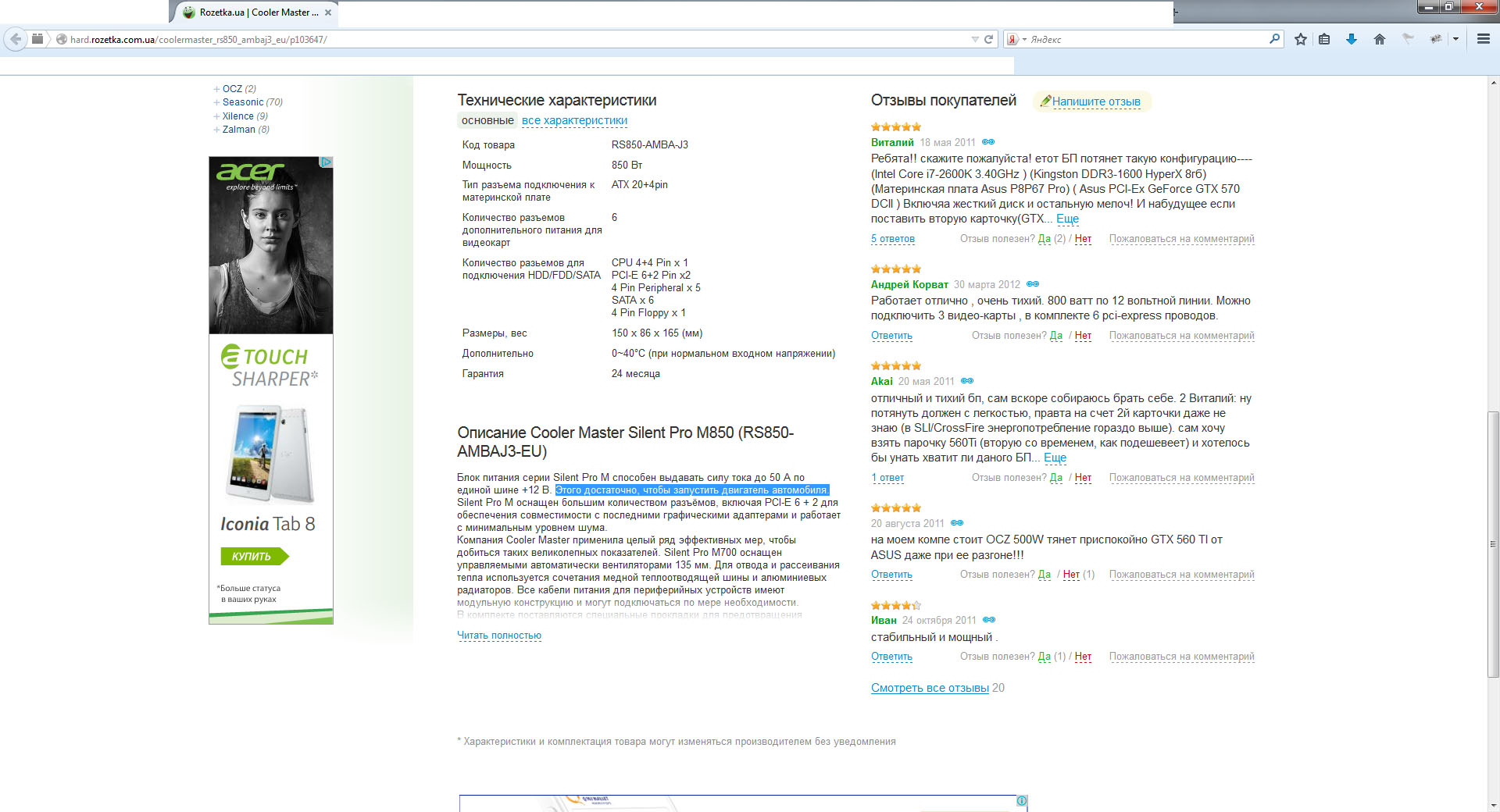Click permalink icon next to Иван's review date

coord(989,620)
